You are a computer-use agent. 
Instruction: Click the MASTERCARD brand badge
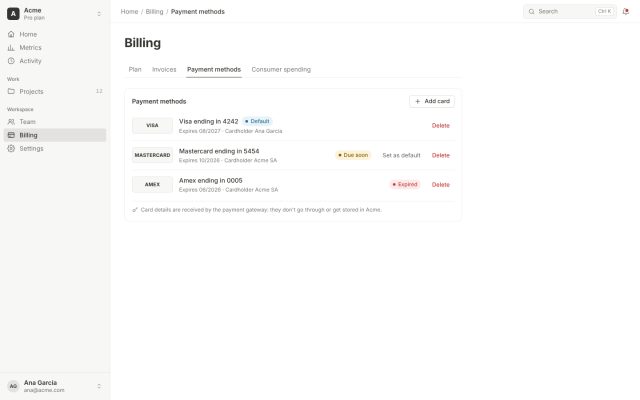click(x=152, y=155)
